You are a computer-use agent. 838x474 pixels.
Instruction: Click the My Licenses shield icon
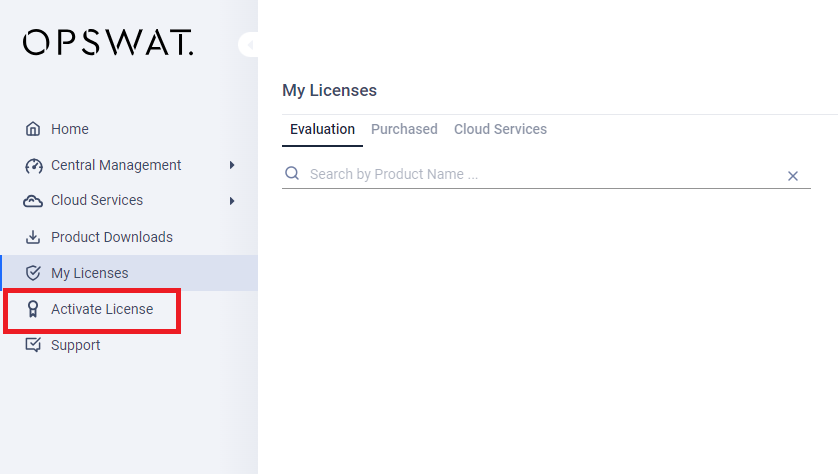pyautogui.click(x=33, y=273)
